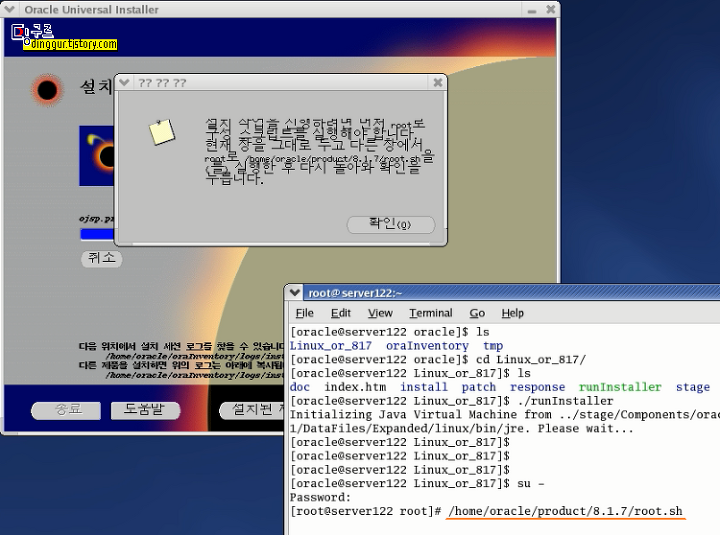Minimize the Oracle Universal Installer window
720x535 pixels.
pos(532,10)
